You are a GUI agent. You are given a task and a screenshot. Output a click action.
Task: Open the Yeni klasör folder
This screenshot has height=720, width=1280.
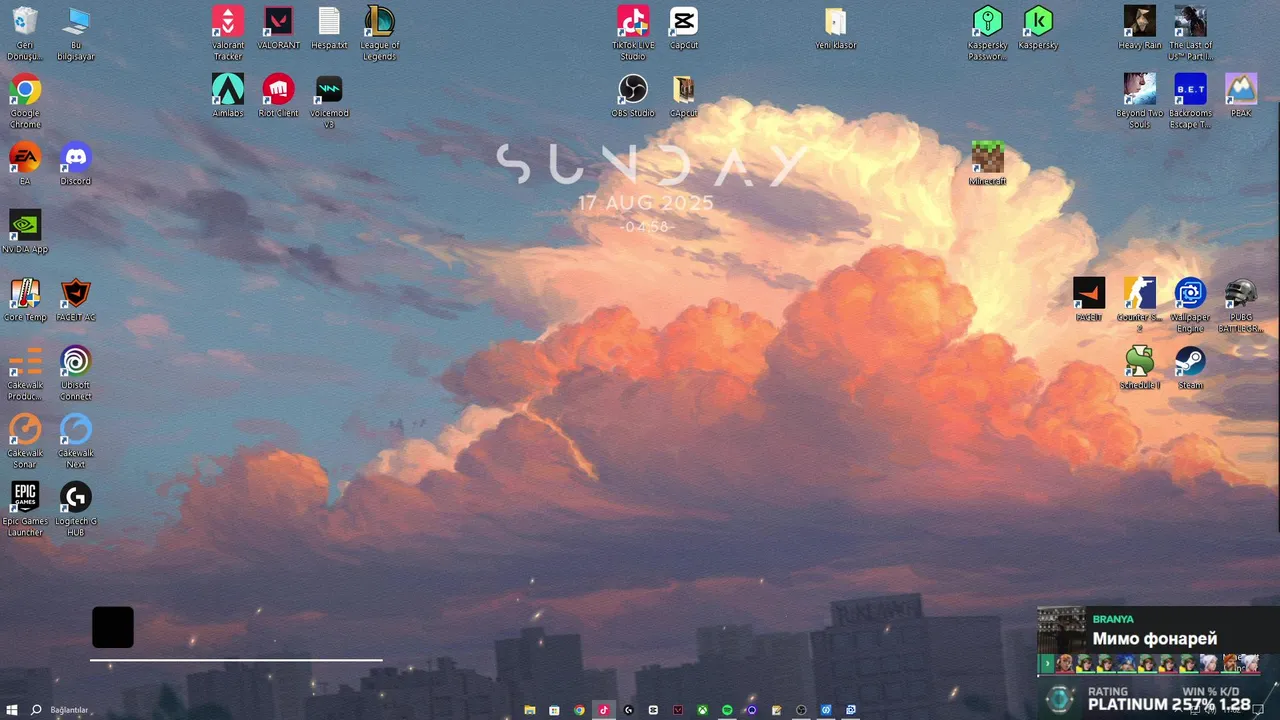click(x=836, y=27)
